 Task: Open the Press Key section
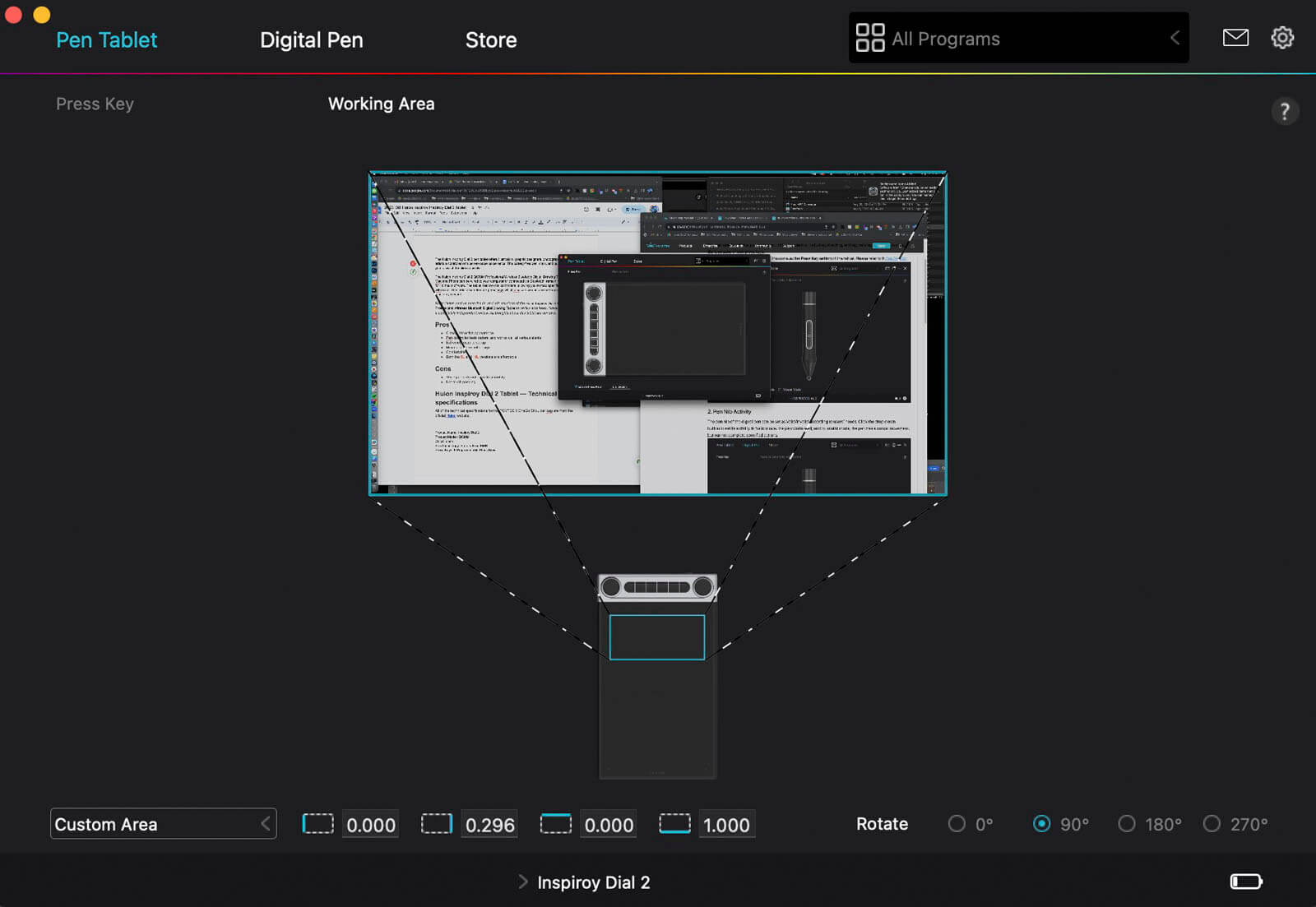coord(95,104)
